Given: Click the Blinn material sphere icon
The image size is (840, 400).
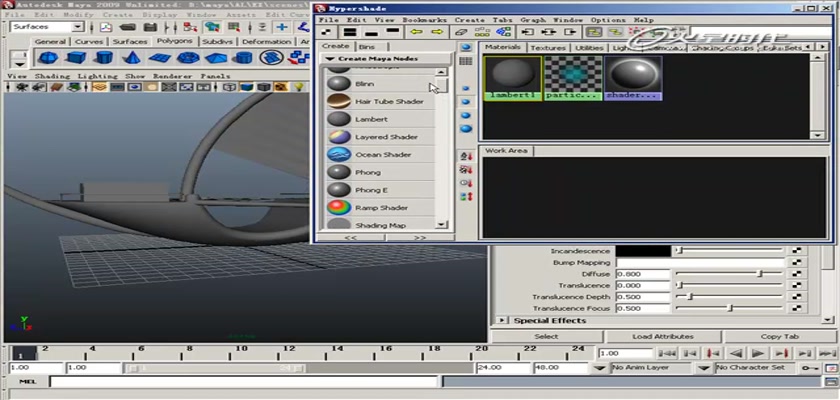Looking at the screenshot, I should tap(339, 84).
